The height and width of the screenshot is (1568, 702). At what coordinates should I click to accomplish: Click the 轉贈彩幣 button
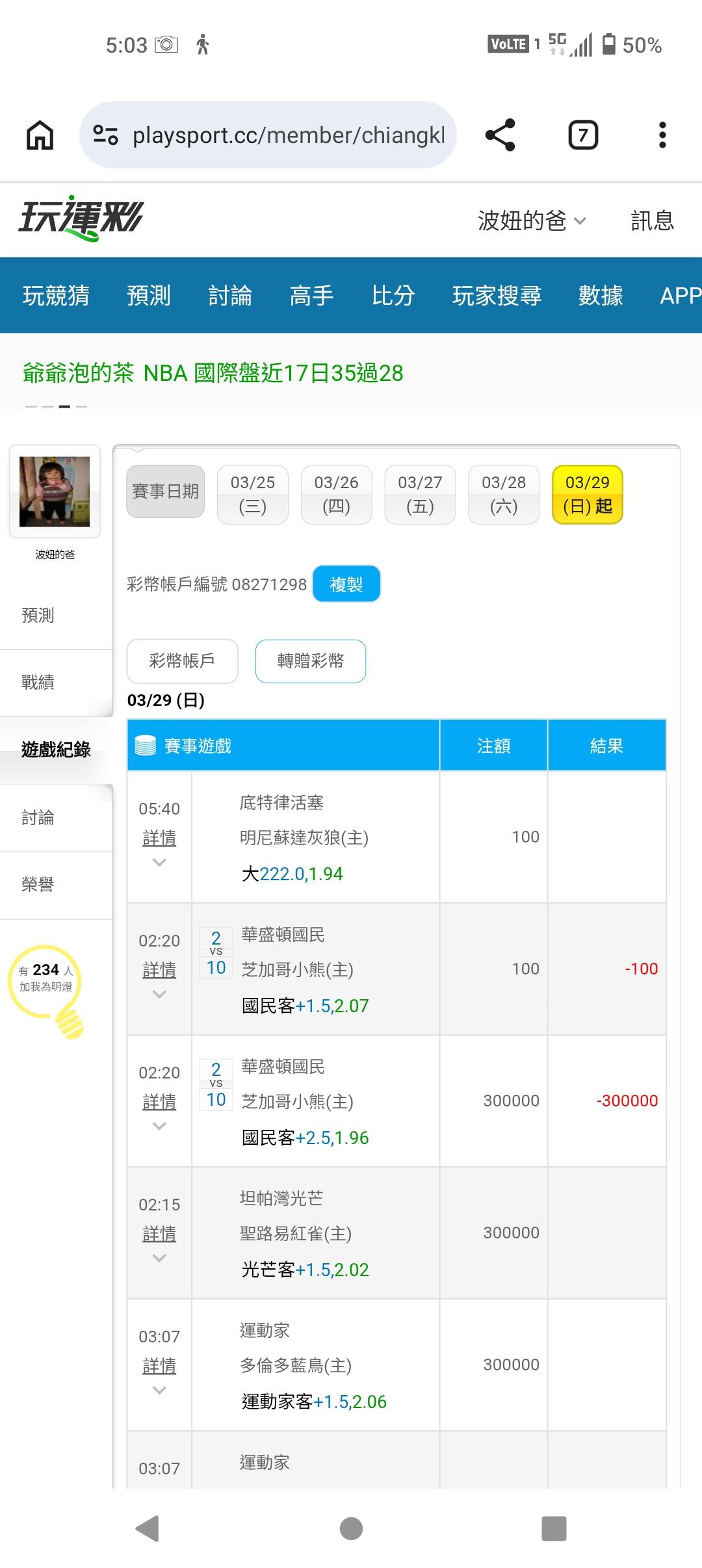click(x=311, y=661)
